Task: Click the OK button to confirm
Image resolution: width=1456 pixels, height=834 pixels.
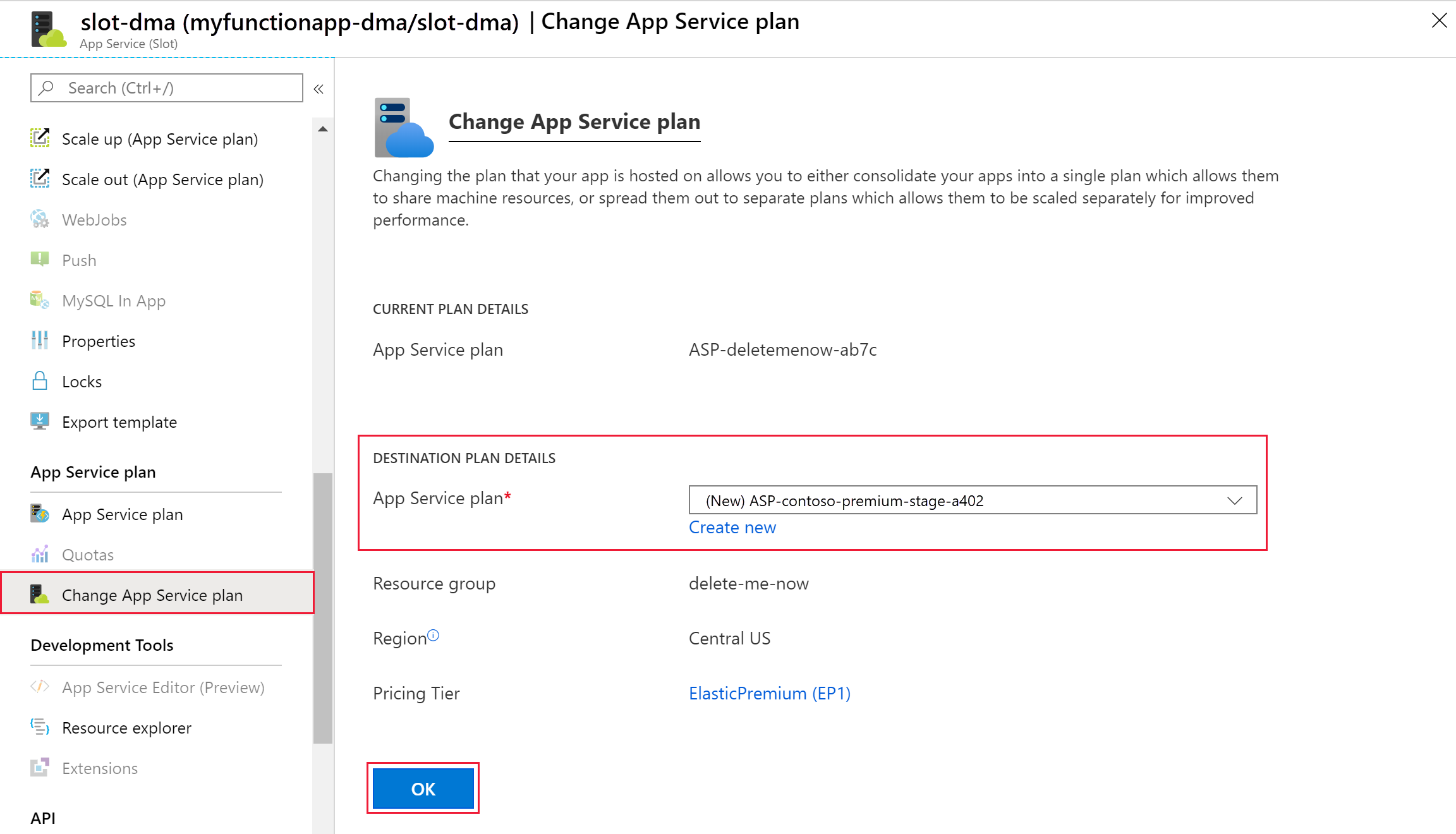Action: coord(423,789)
